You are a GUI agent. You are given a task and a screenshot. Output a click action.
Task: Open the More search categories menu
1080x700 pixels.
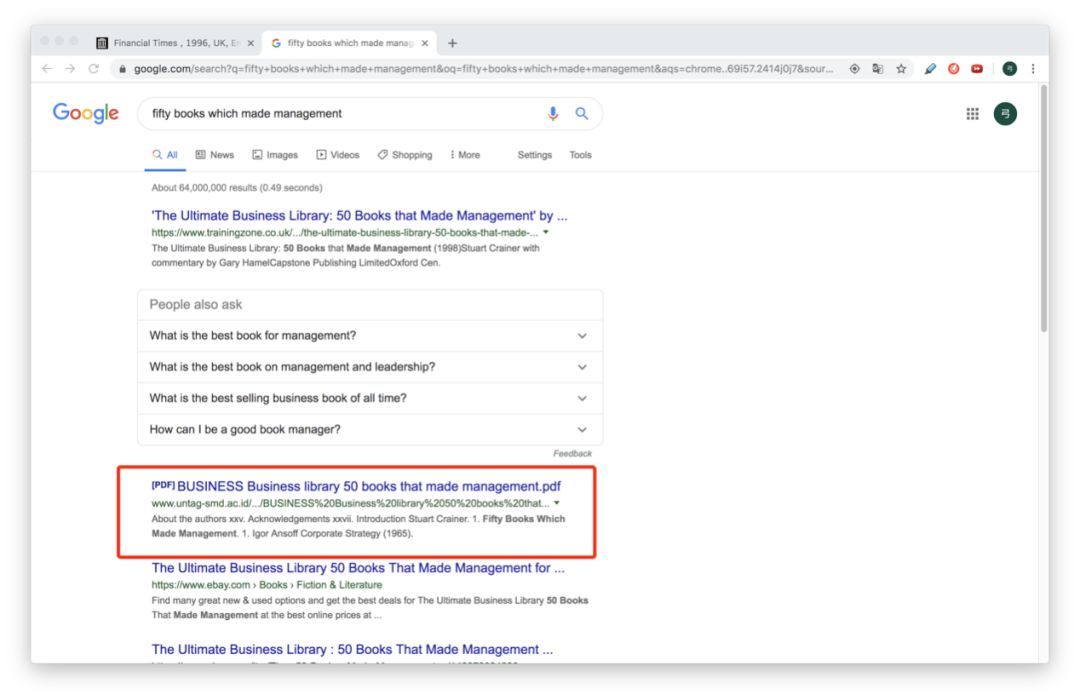[465, 155]
